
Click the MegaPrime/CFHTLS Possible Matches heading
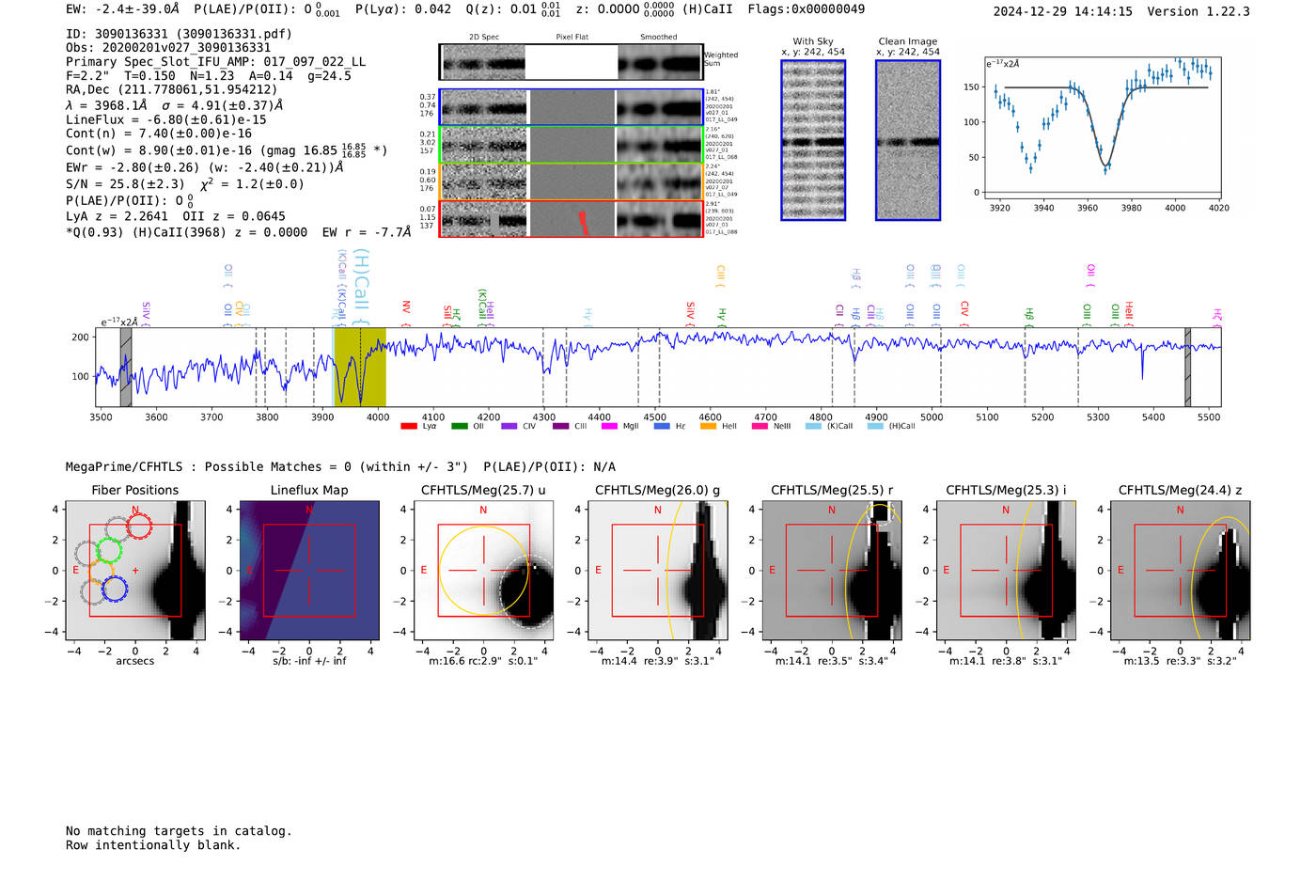(x=340, y=467)
